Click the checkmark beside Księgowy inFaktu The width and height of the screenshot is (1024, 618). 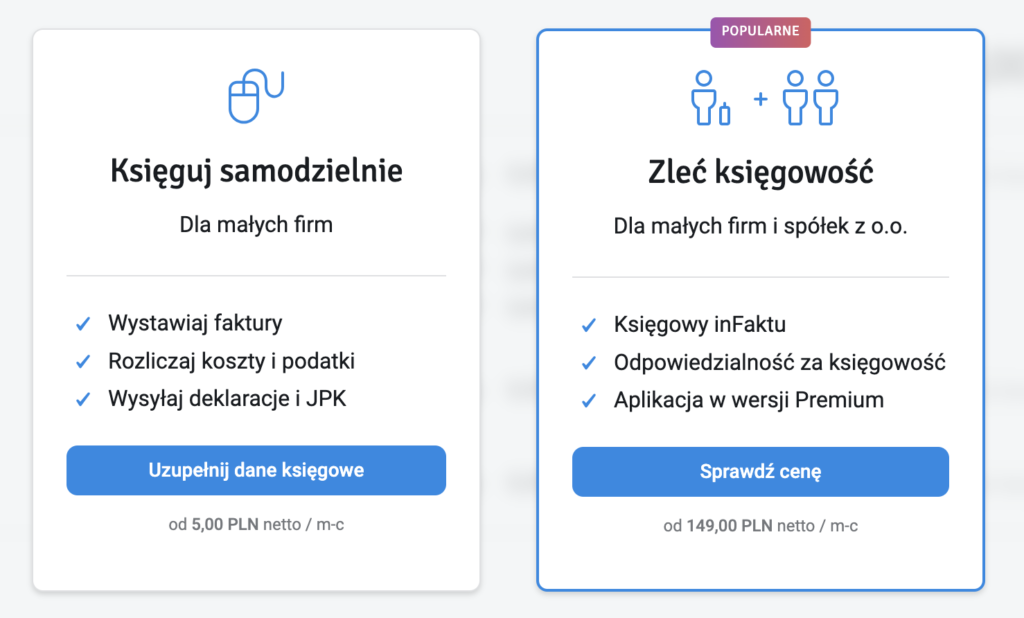pos(589,326)
